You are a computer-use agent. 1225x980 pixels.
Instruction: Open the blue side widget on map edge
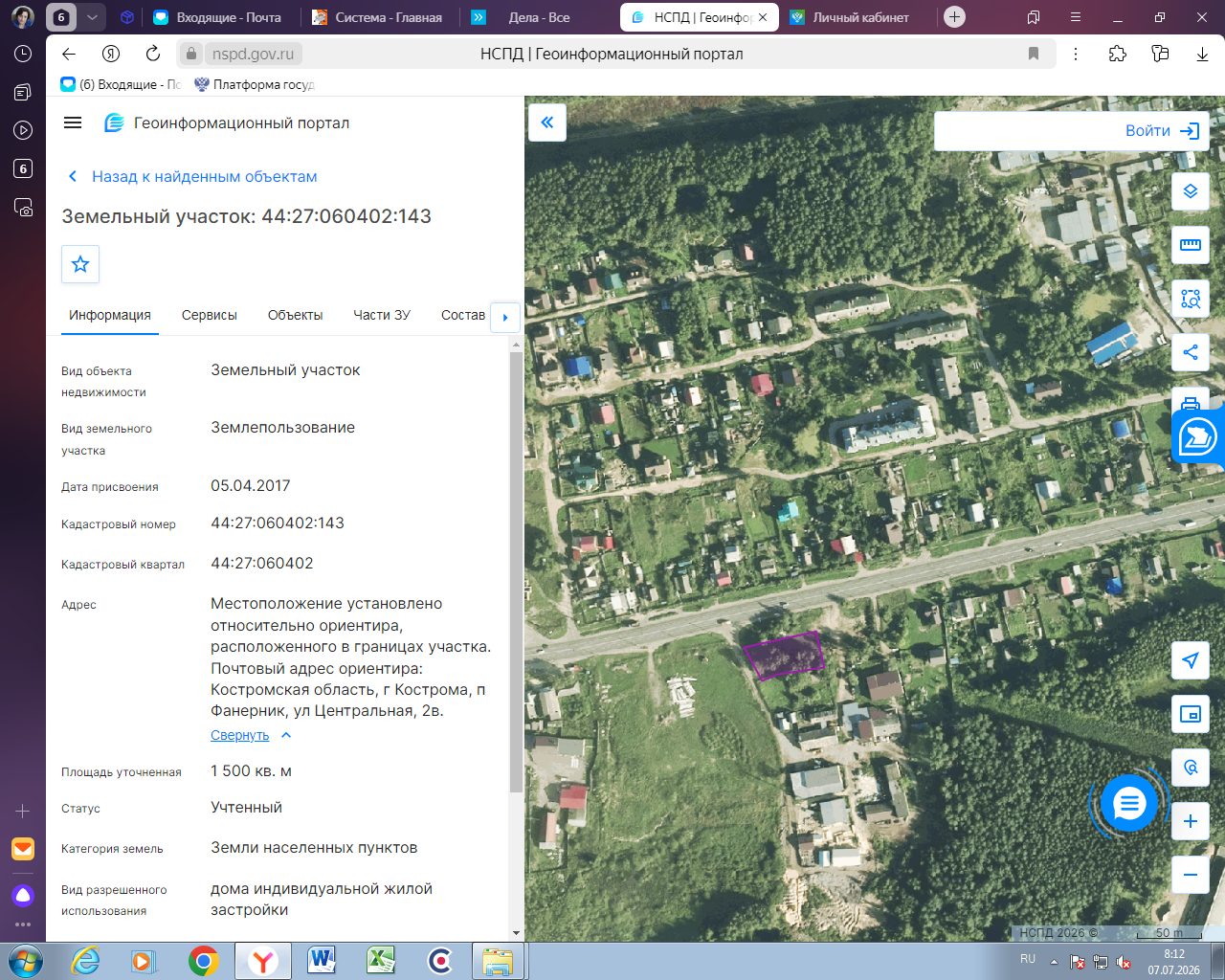(x=1198, y=437)
